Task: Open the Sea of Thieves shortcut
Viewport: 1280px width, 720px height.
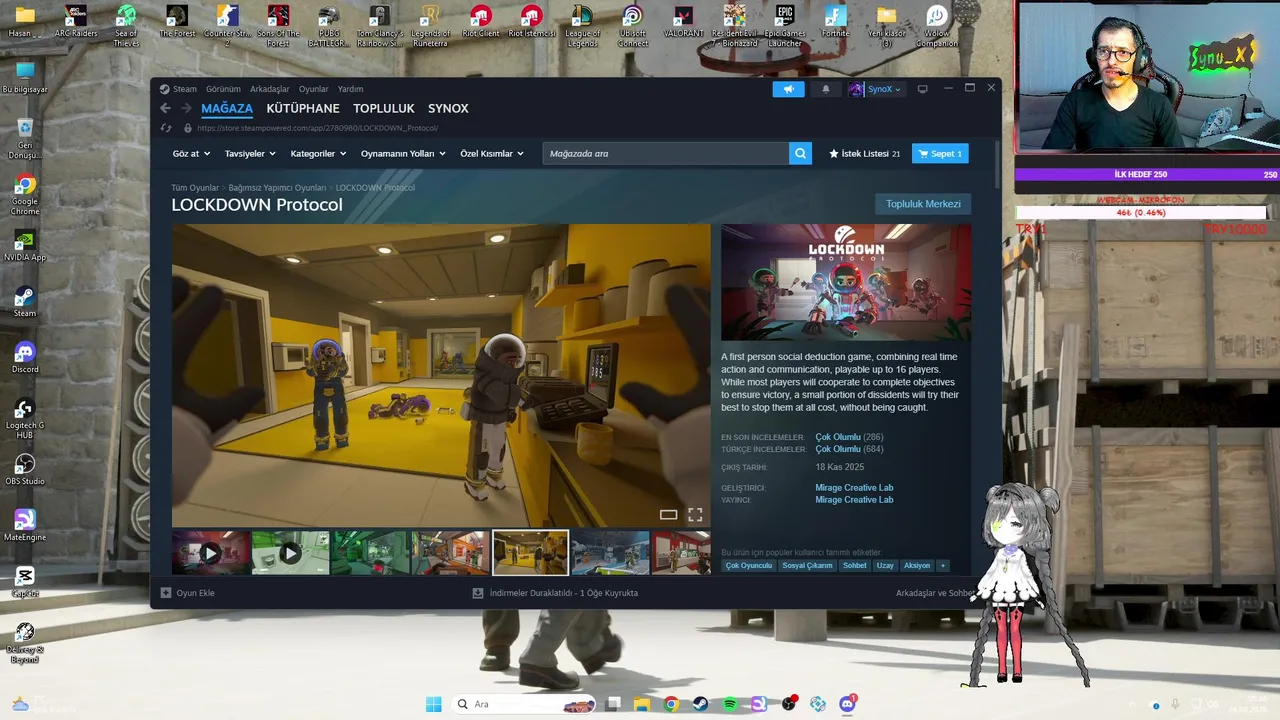Action: click(x=126, y=26)
